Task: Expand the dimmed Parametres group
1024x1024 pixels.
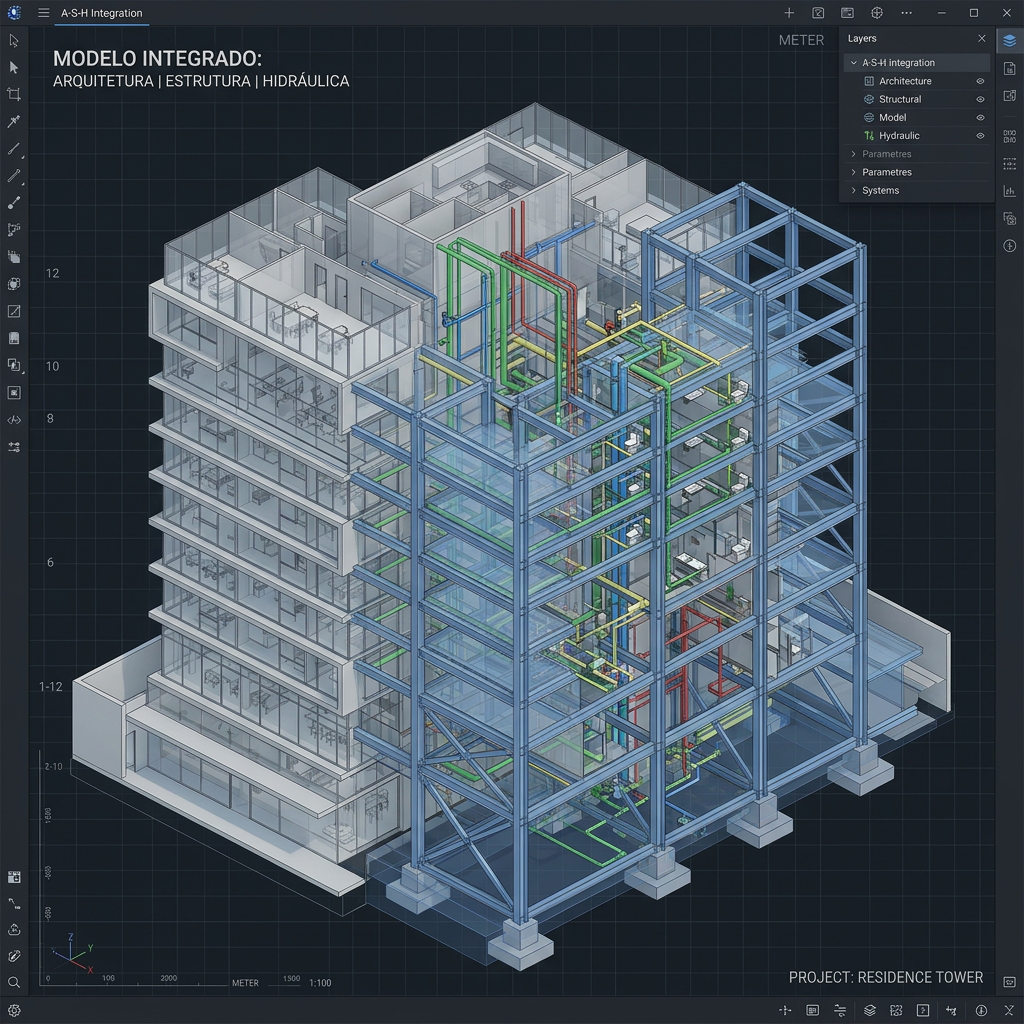Action: pos(854,154)
